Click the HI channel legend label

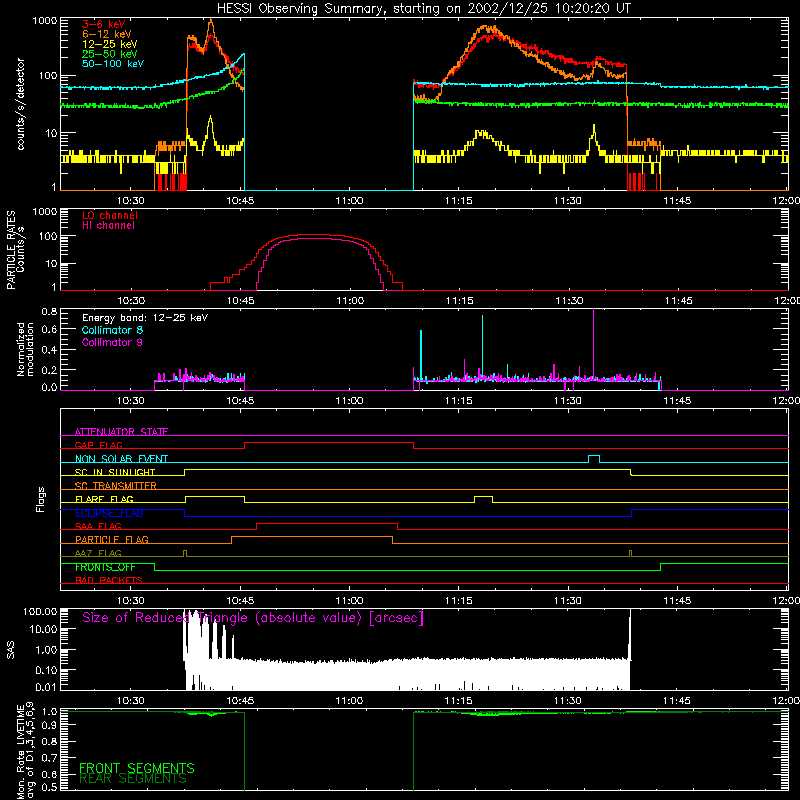point(108,226)
